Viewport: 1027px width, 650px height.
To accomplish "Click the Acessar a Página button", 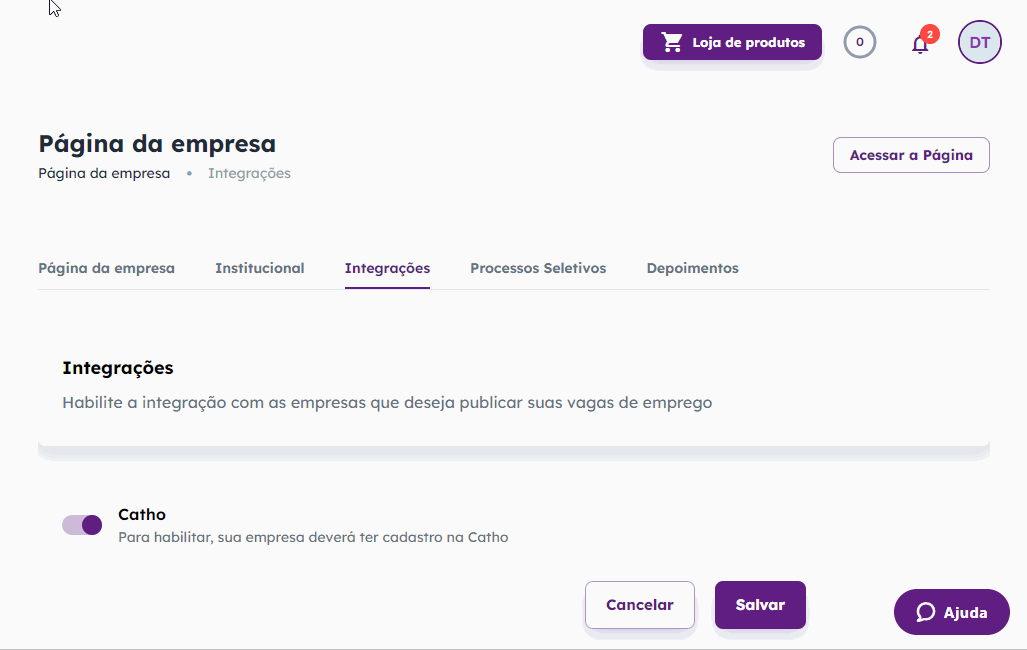I will pyautogui.click(x=911, y=155).
